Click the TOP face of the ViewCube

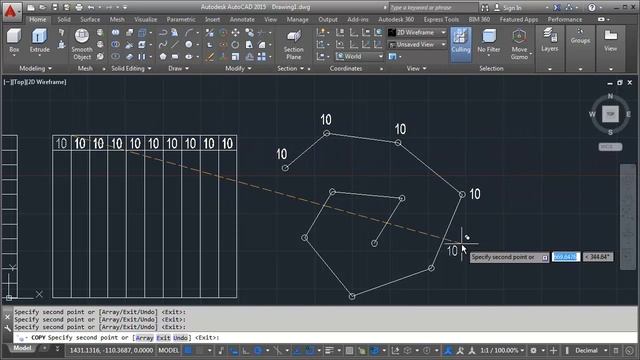click(610, 114)
